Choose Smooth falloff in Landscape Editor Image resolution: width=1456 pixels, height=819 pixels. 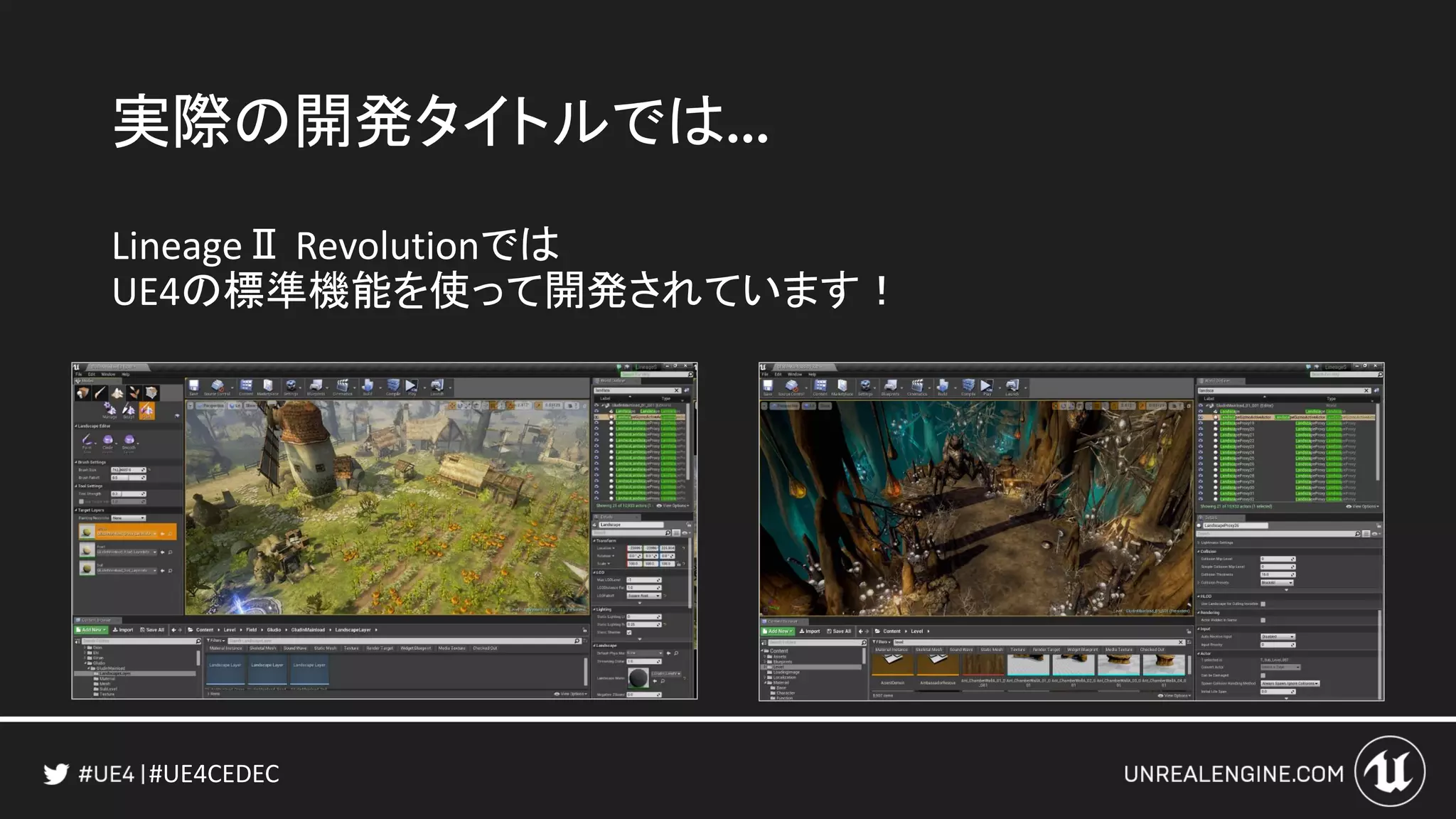point(129,441)
